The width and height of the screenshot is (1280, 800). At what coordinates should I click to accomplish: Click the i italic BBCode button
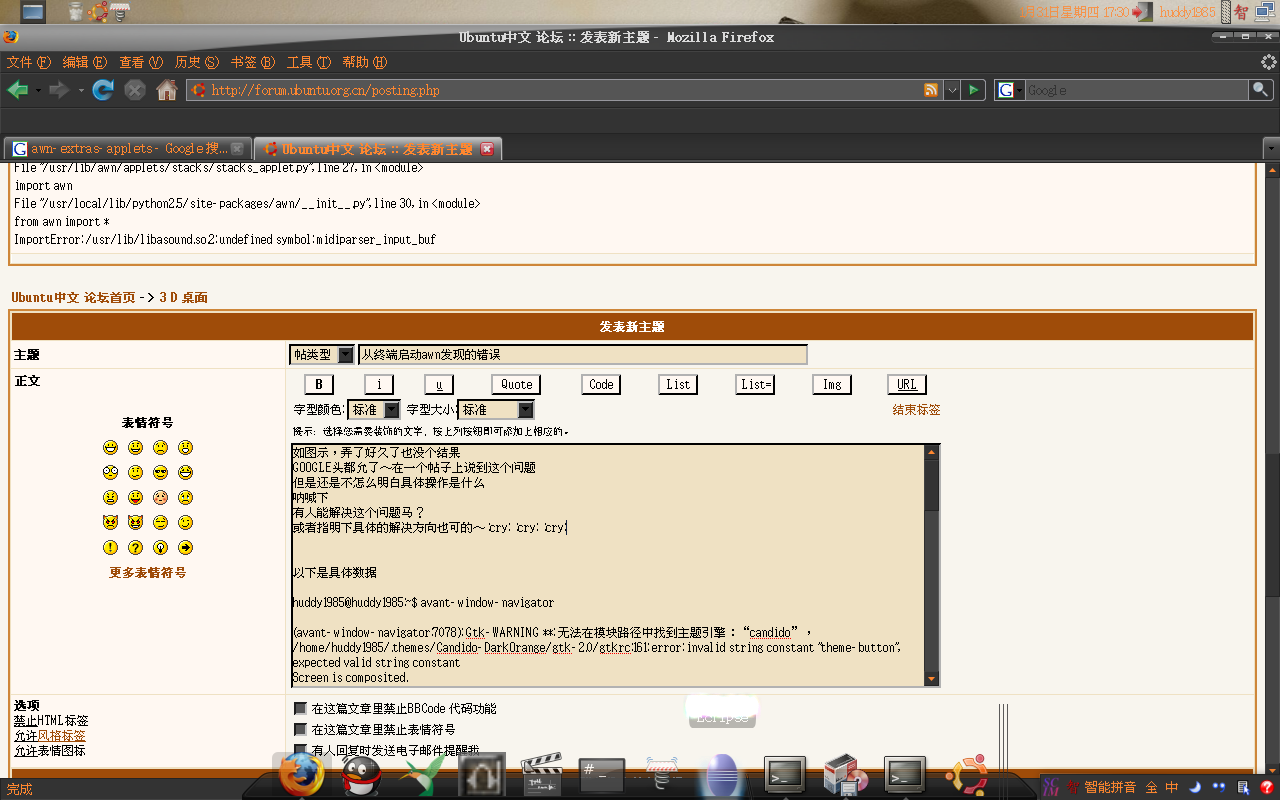click(379, 384)
